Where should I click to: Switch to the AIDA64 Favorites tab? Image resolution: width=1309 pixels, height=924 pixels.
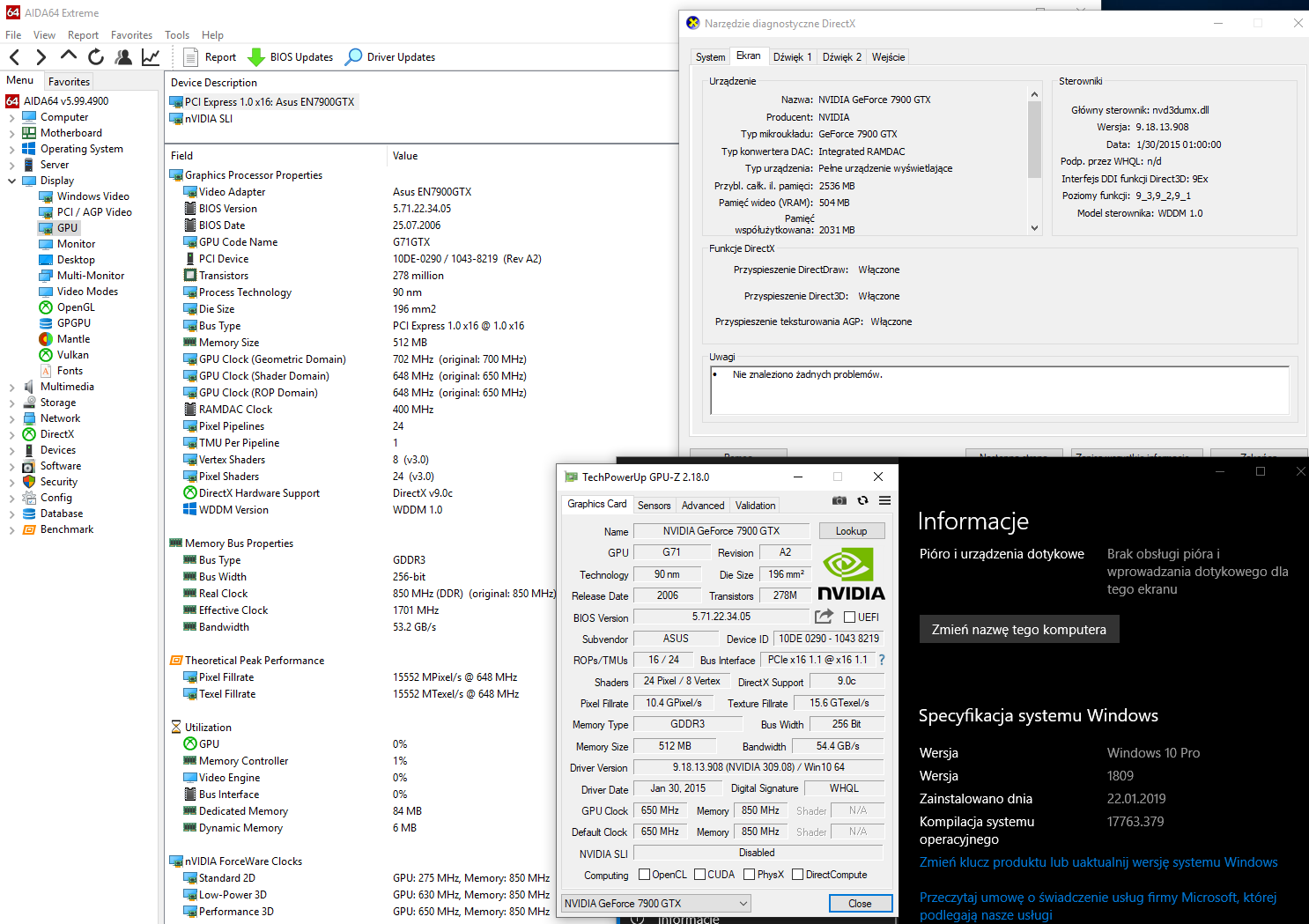pos(69,81)
